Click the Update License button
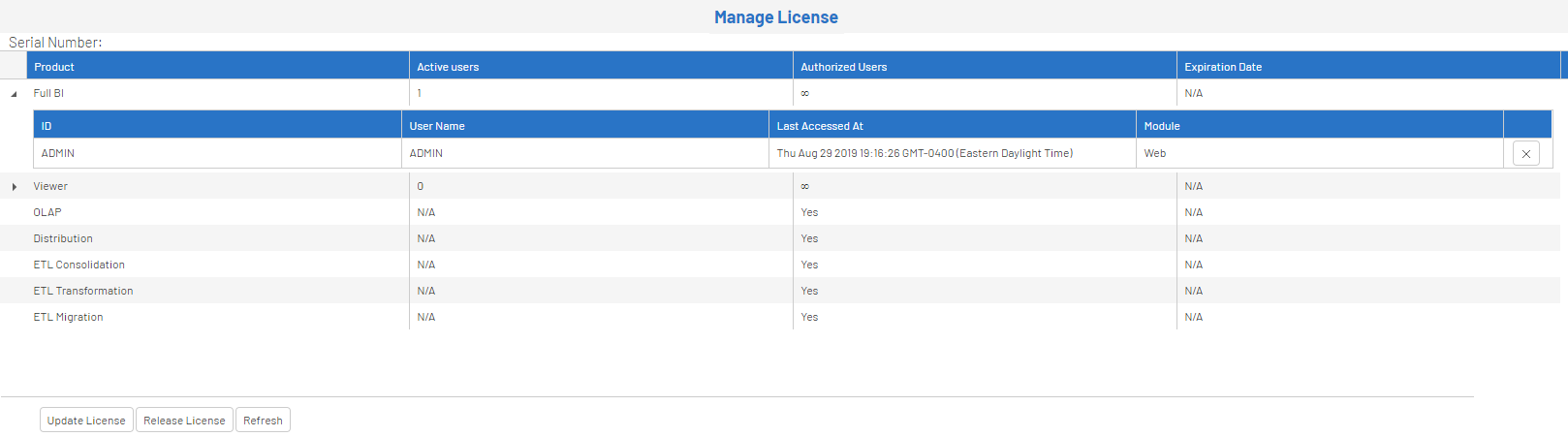The height and width of the screenshot is (437, 1568). tap(86, 421)
